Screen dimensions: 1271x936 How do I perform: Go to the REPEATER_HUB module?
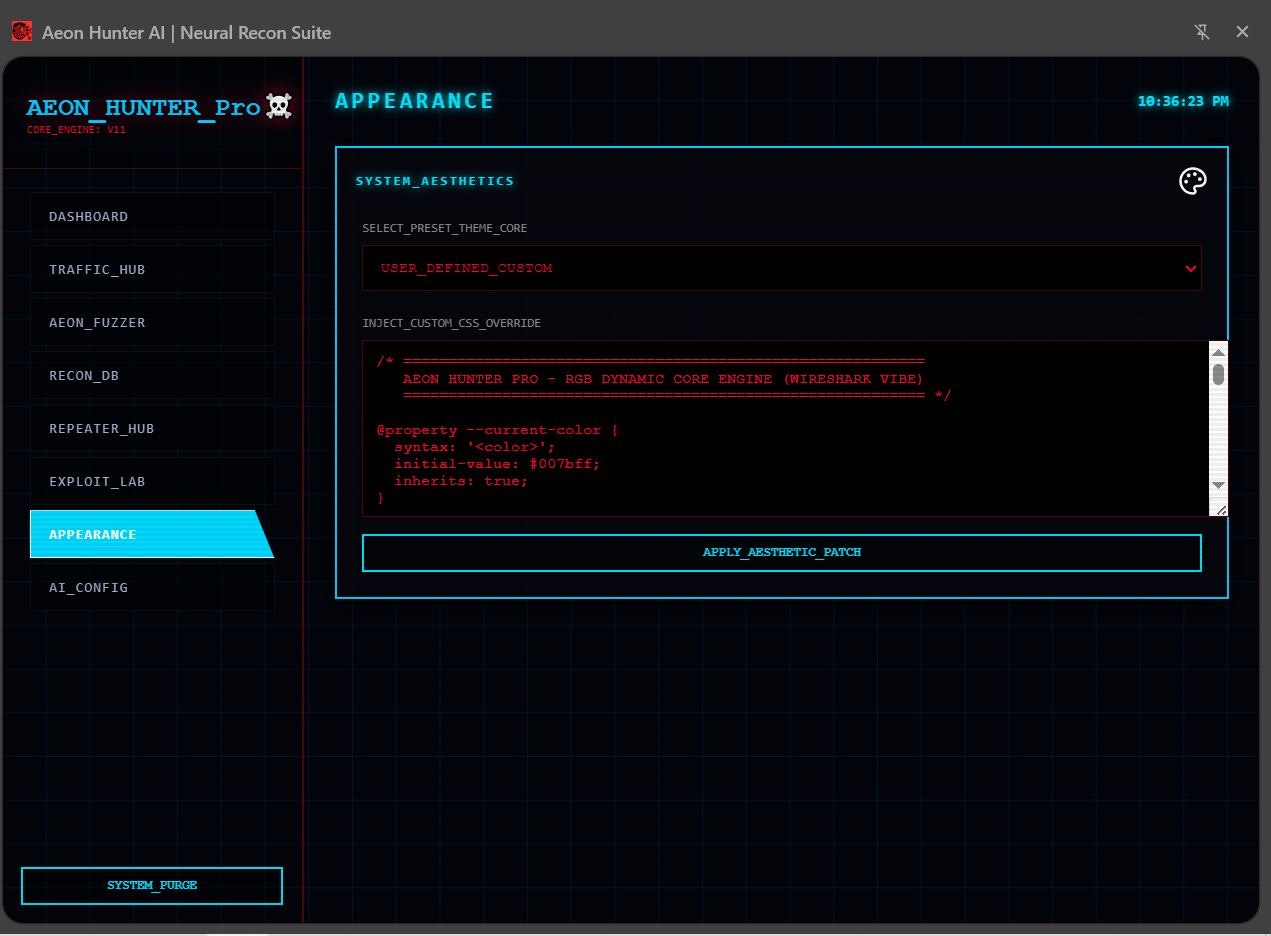151,428
